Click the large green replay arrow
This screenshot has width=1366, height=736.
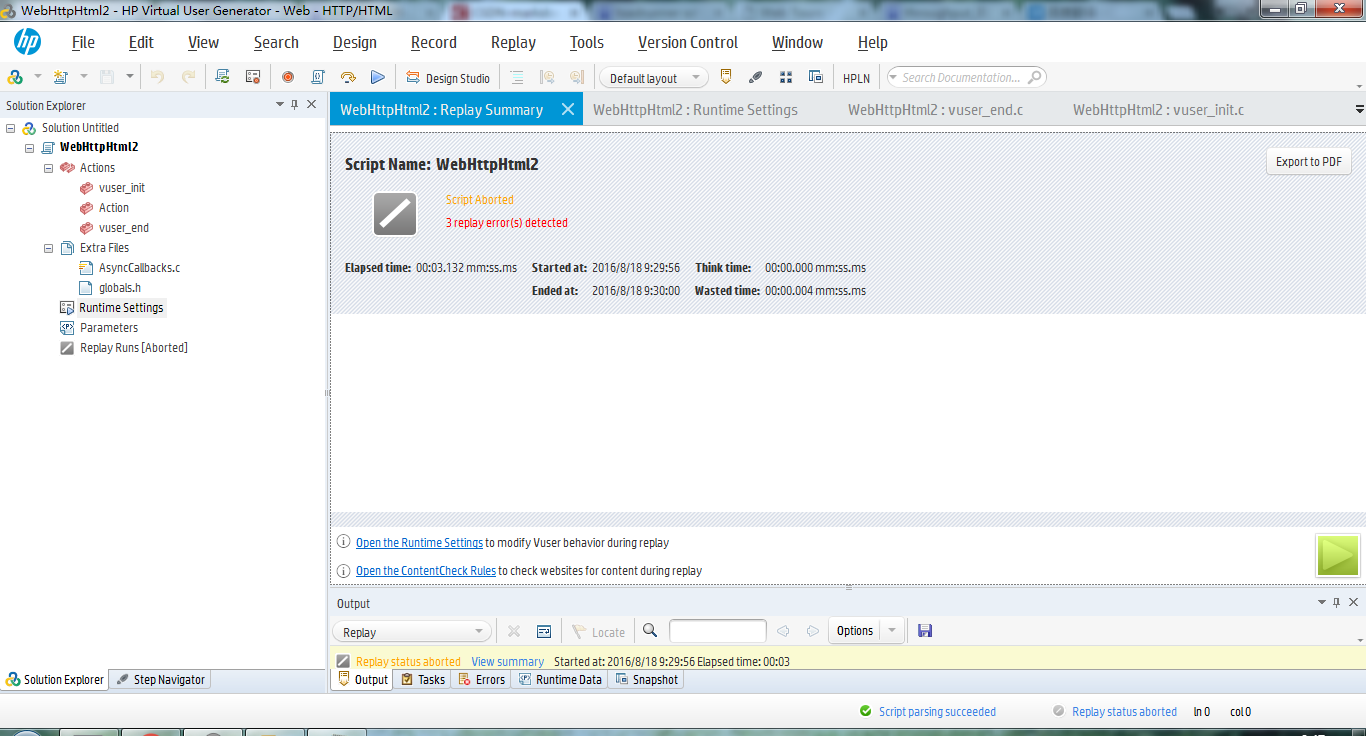(1338, 555)
